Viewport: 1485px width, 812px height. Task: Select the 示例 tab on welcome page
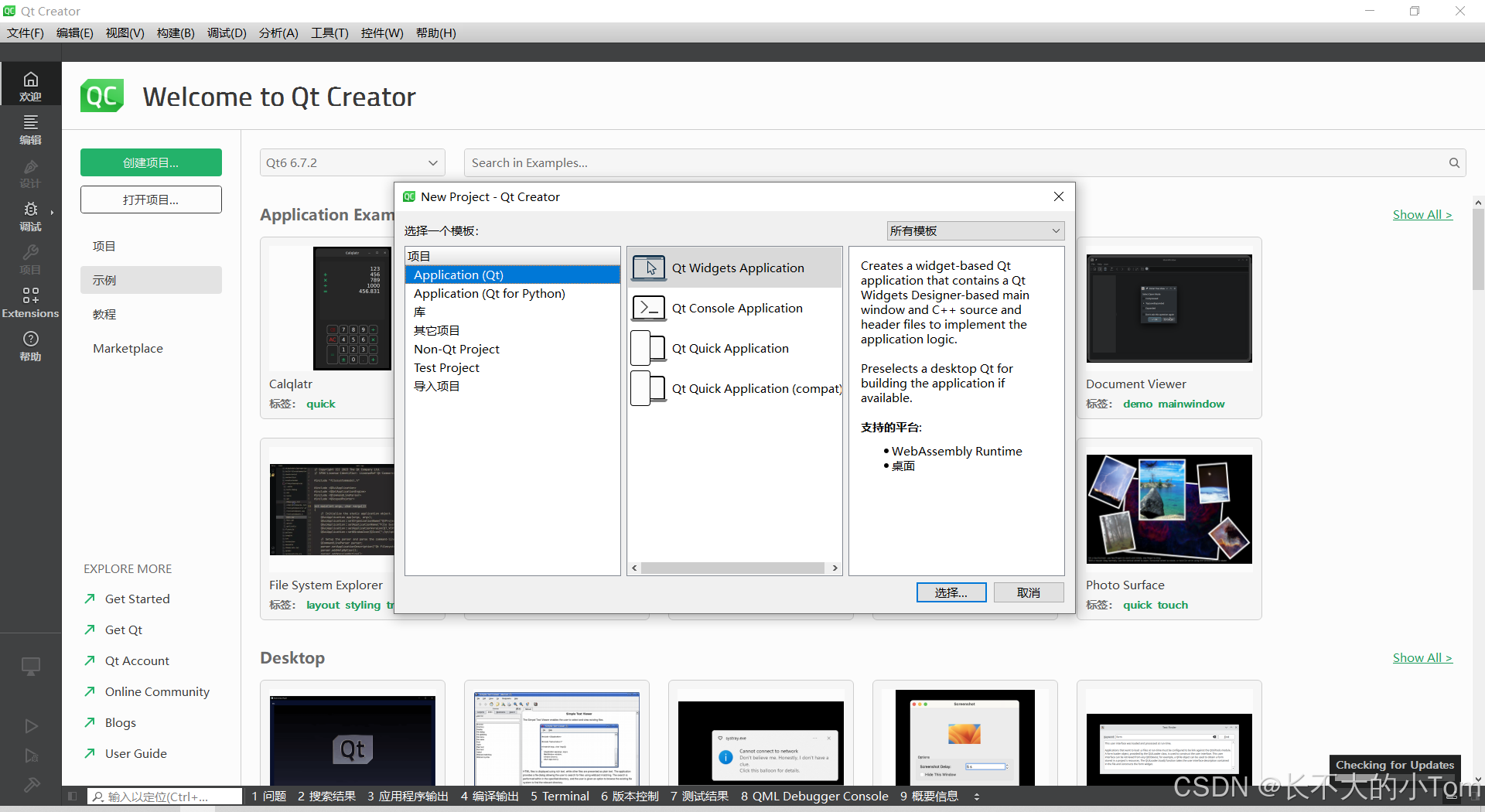point(151,280)
